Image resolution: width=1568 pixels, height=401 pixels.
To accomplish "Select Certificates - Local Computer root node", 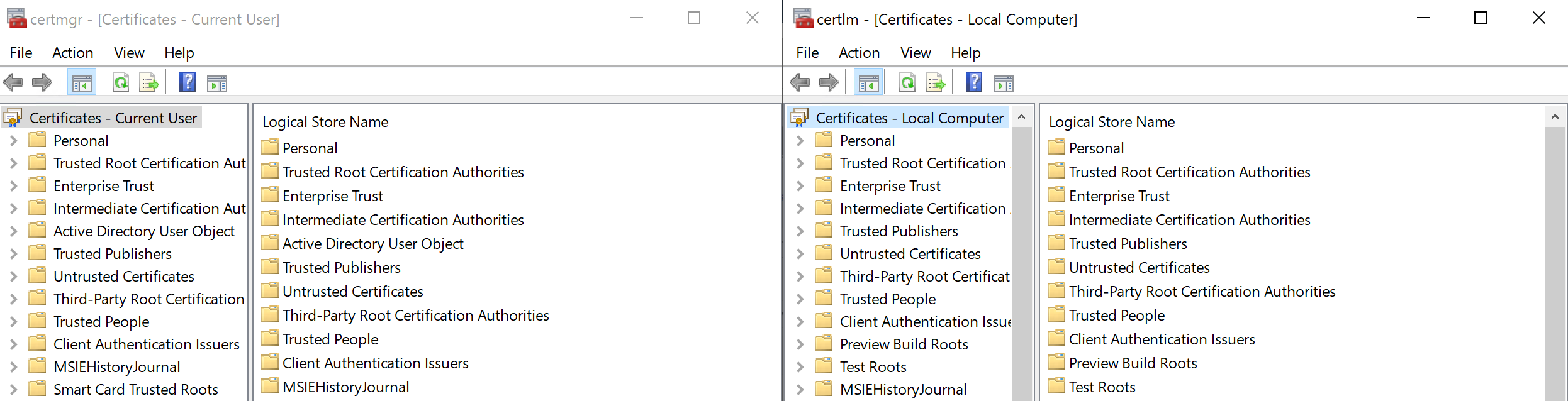I will (x=909, y=118).
